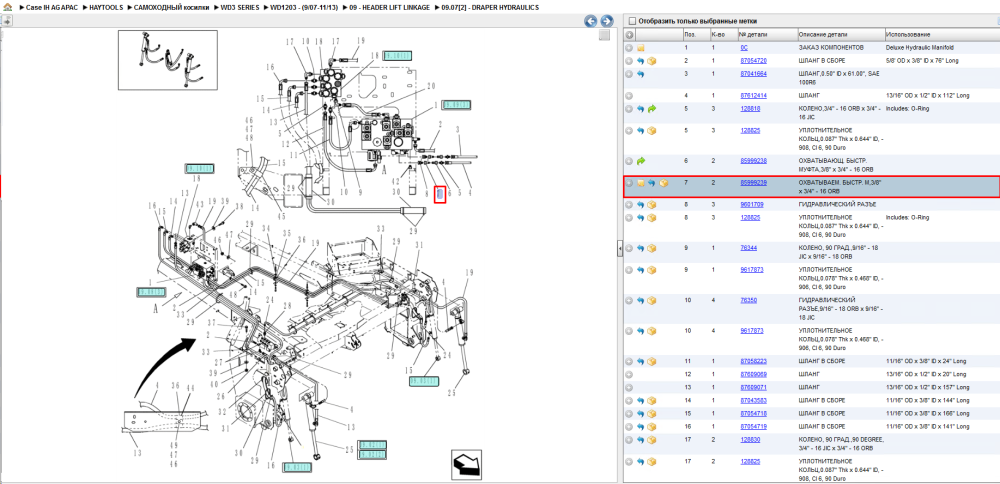This screenshot has width=1000, height=484.
Task: Click blue arrow icon for part 87041664
Action: 641,74
